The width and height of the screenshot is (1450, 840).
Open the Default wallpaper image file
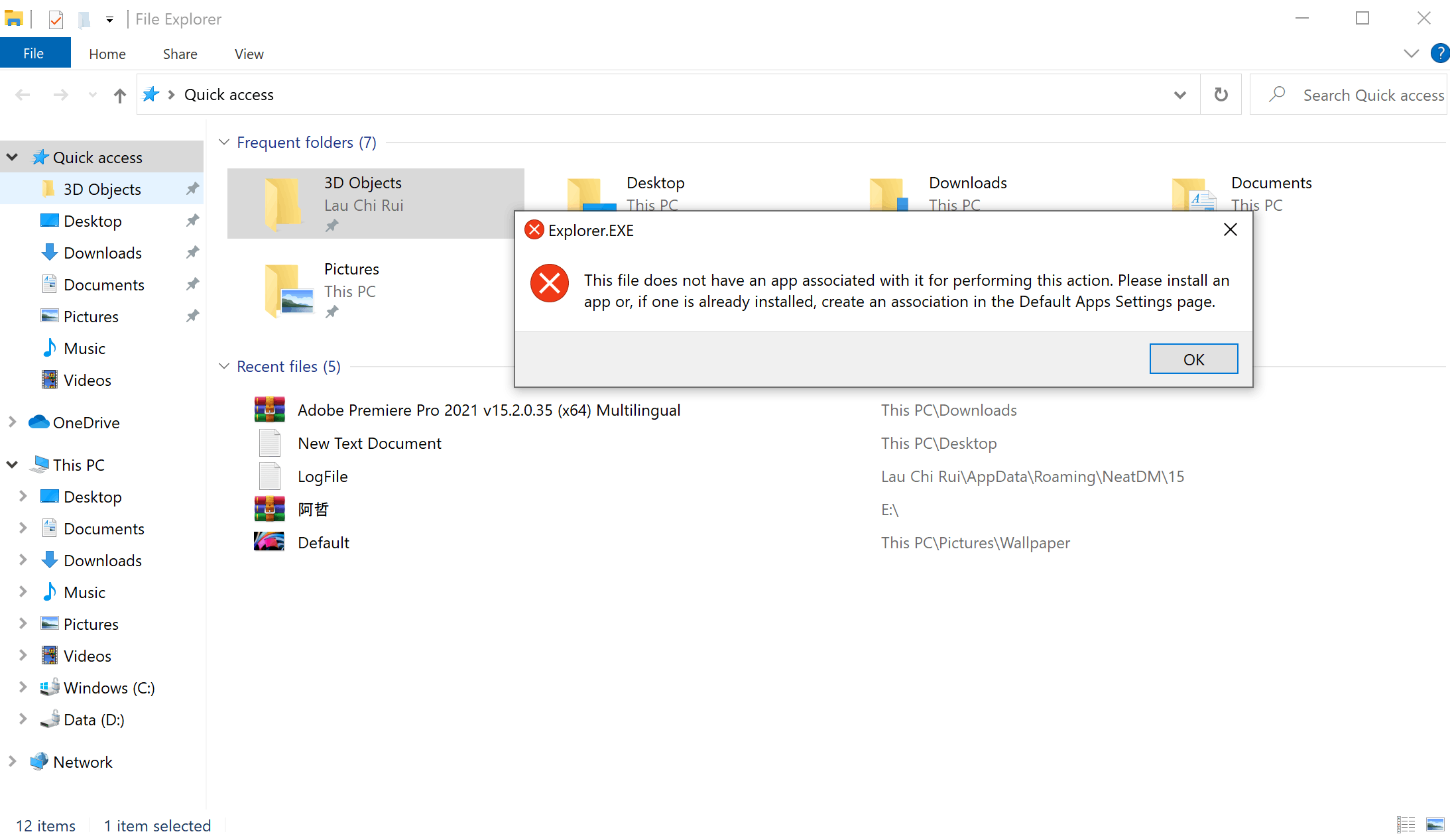324,543
